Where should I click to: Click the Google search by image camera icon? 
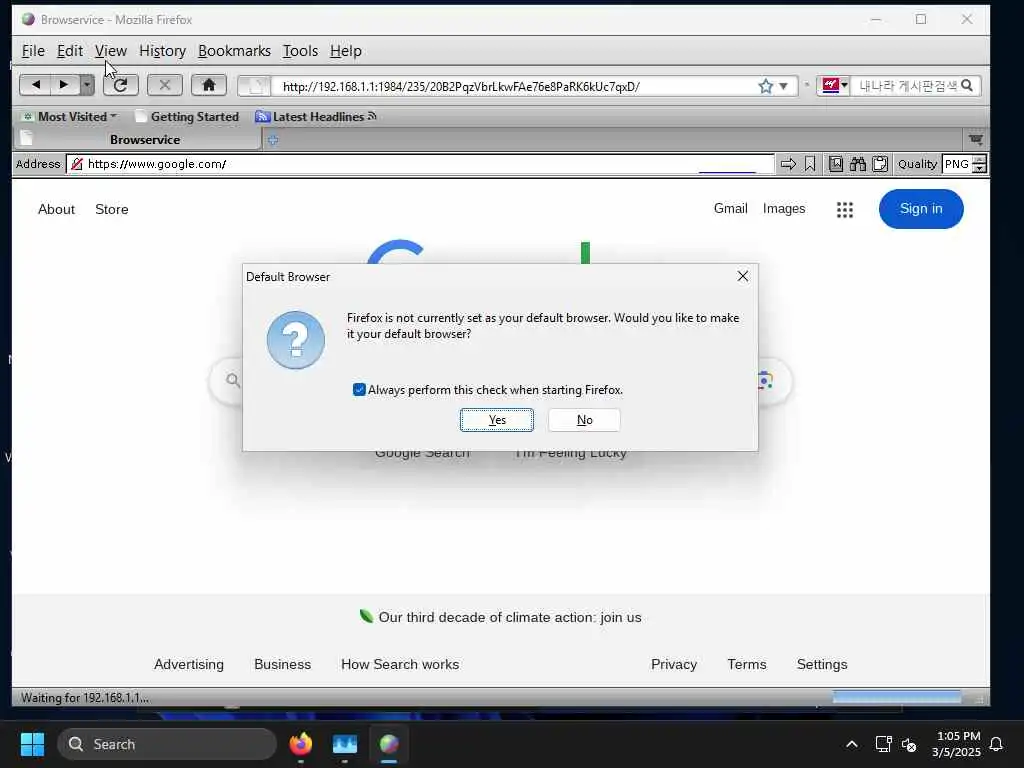[765, 380]
